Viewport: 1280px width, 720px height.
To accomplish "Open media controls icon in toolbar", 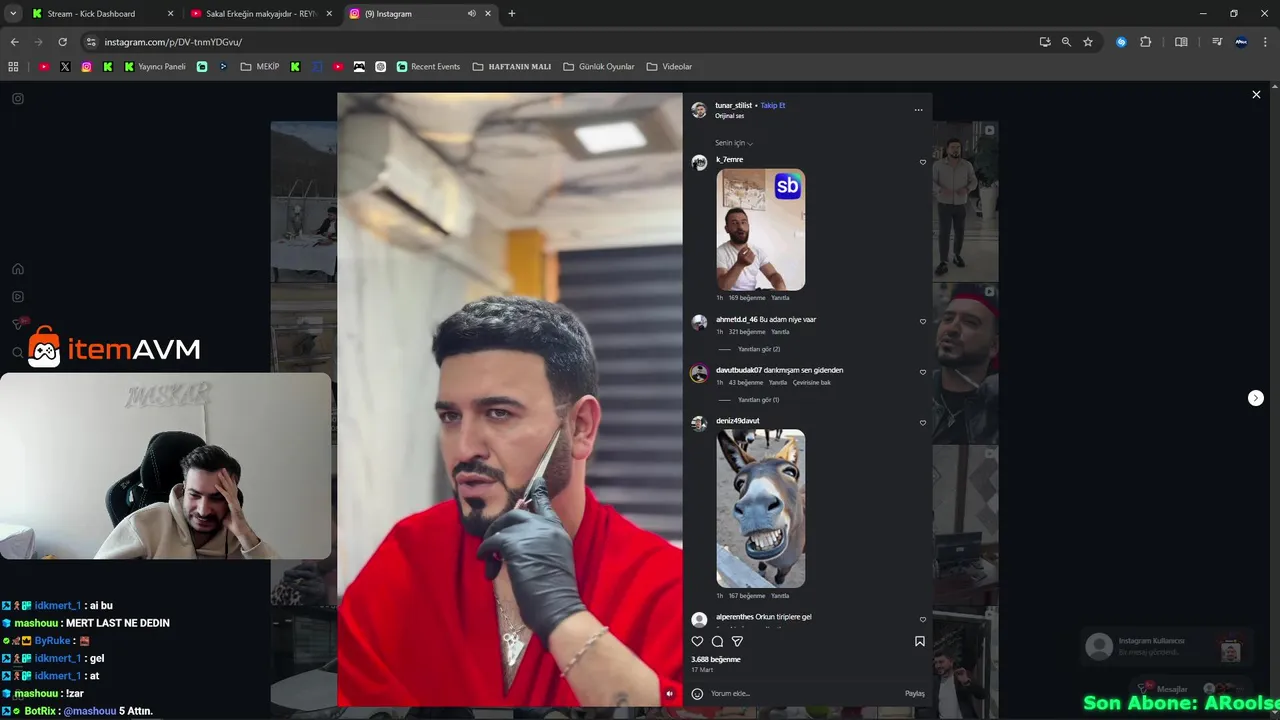I will tap(1217, 42).
